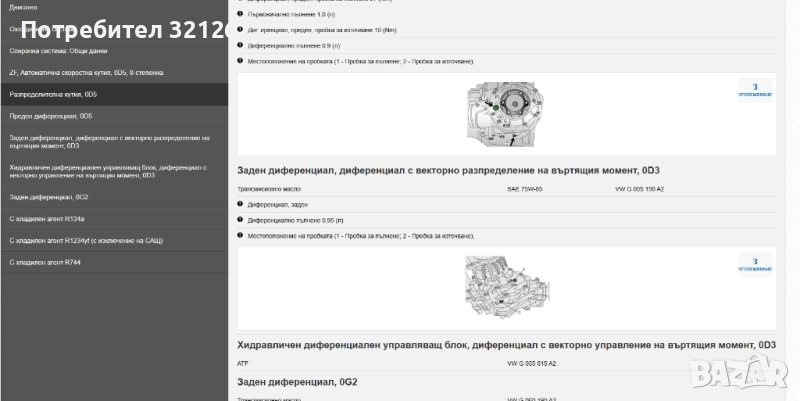Click info icon beside 'Диференциално пълнене 0.9'
Screen dimensions: 800x401
pyautogui.click(x=240, y=45)
